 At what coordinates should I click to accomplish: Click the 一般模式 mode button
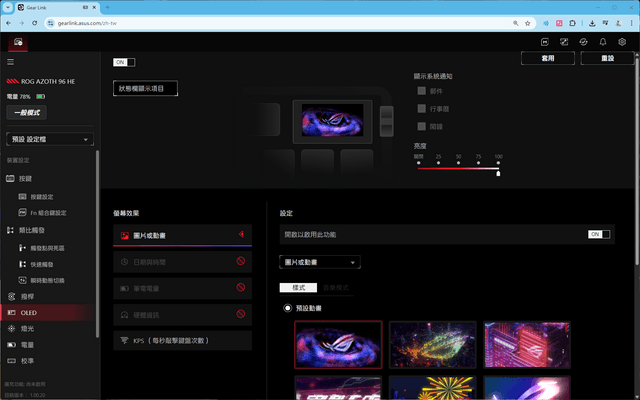[x=27, y=113]
